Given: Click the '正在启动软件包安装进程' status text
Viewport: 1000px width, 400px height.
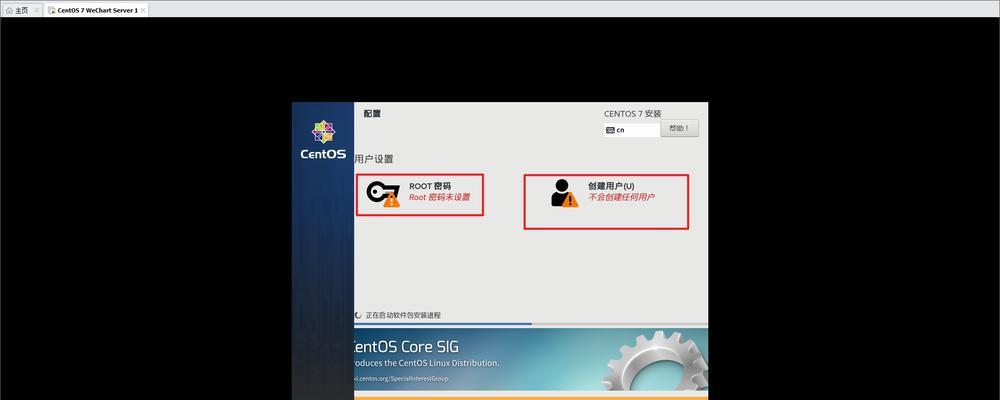Looking at the screenshot, I should 403,315.
